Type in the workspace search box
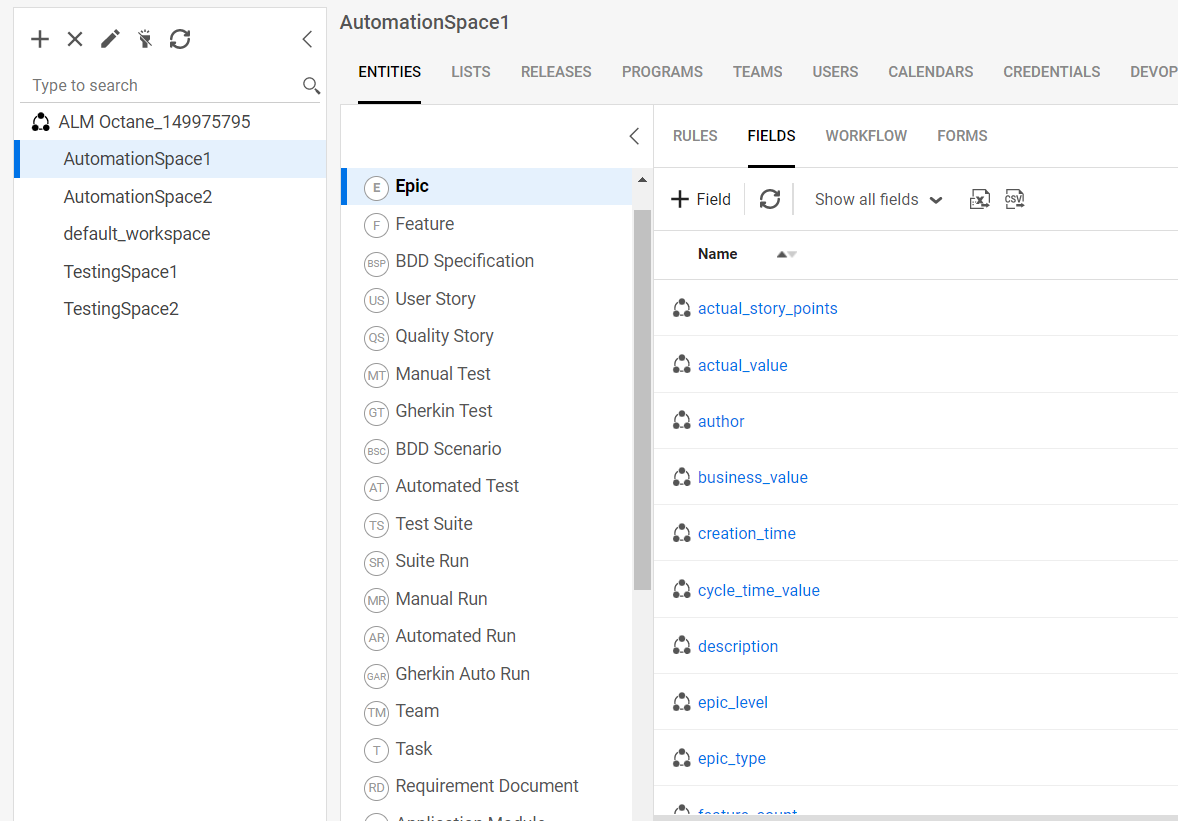 (160, 86)
